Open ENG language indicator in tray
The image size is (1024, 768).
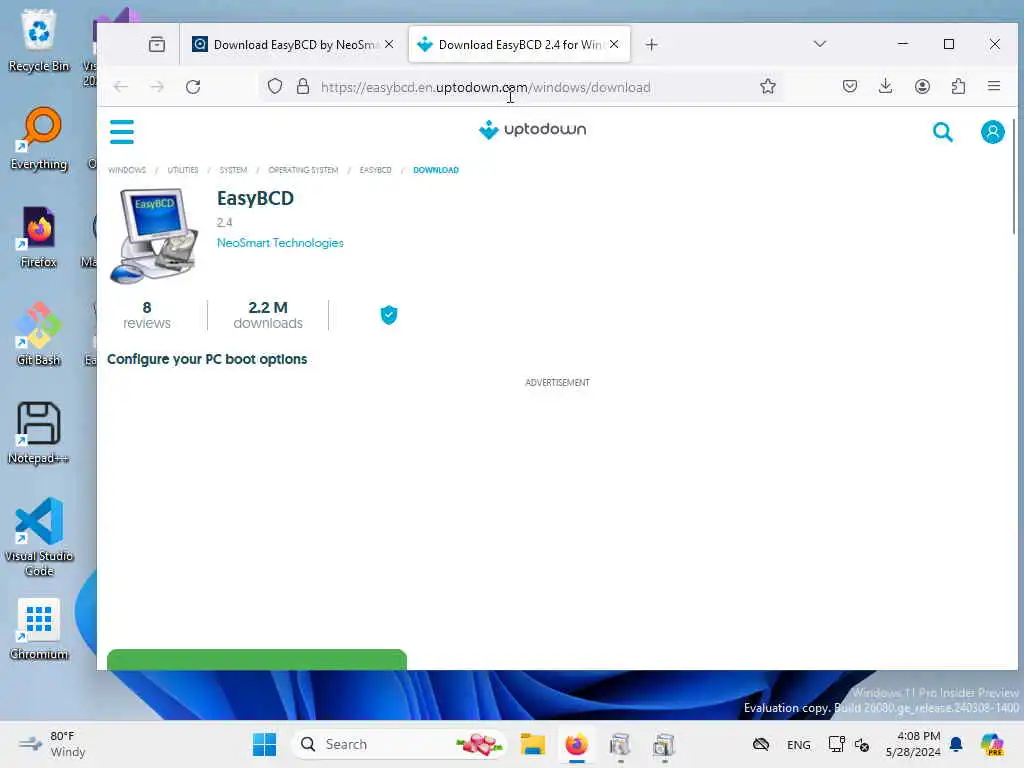click(x=798, y=744)
